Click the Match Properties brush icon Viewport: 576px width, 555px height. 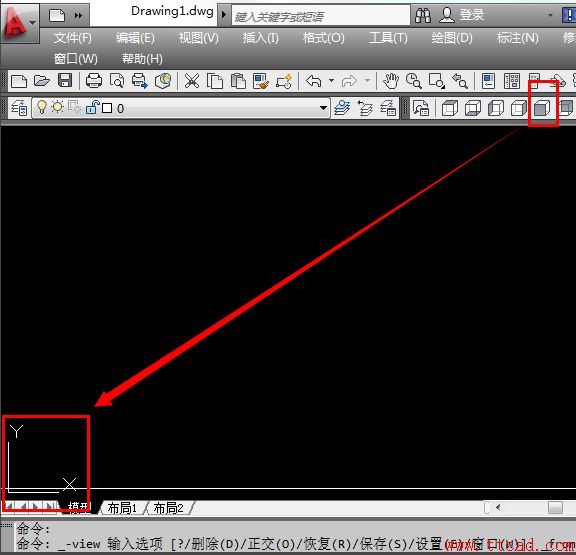(261, 81)
